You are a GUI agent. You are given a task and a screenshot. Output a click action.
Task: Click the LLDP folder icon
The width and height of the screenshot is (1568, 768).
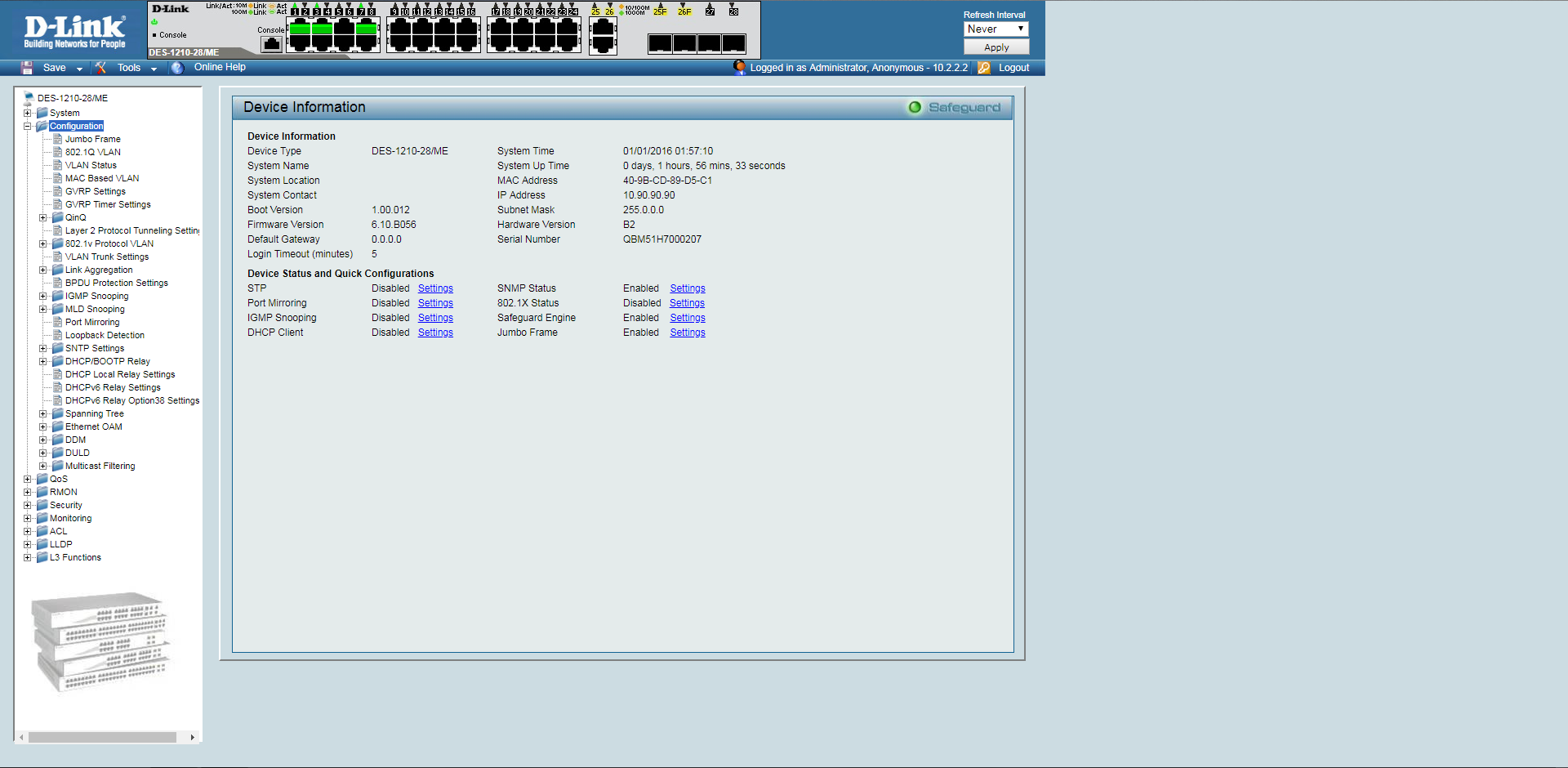point(42,544)
